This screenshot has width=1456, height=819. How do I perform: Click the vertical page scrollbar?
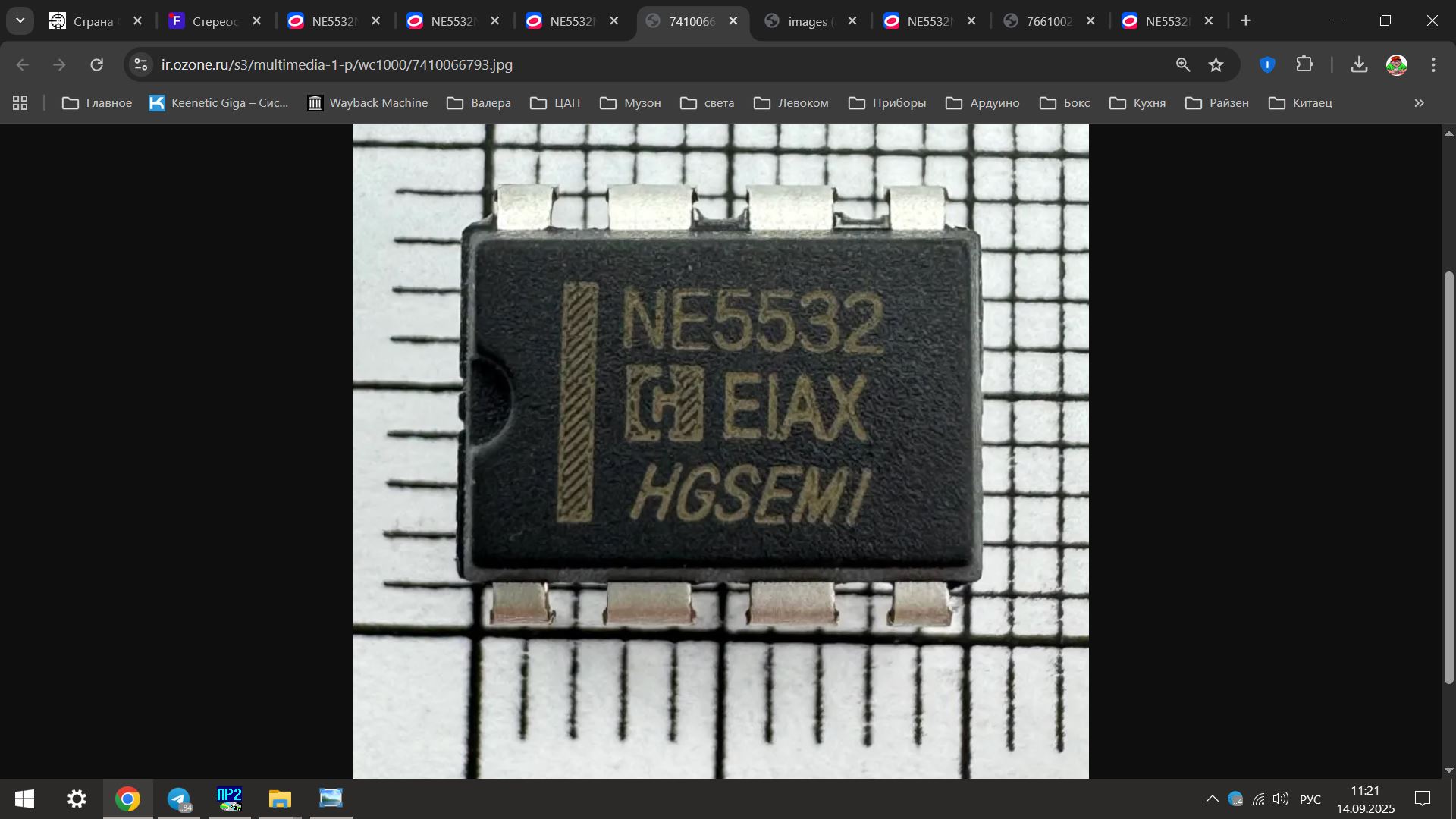[1448, 478]
